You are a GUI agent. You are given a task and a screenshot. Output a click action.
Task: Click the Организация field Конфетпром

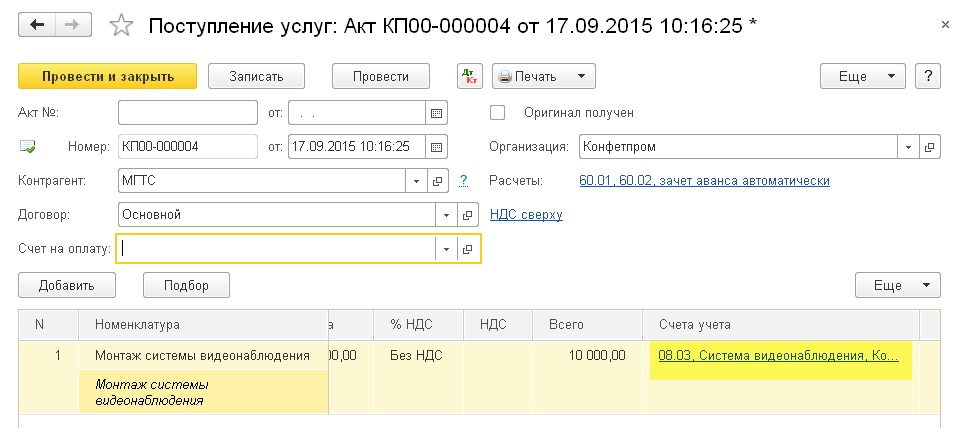(739, 147)
